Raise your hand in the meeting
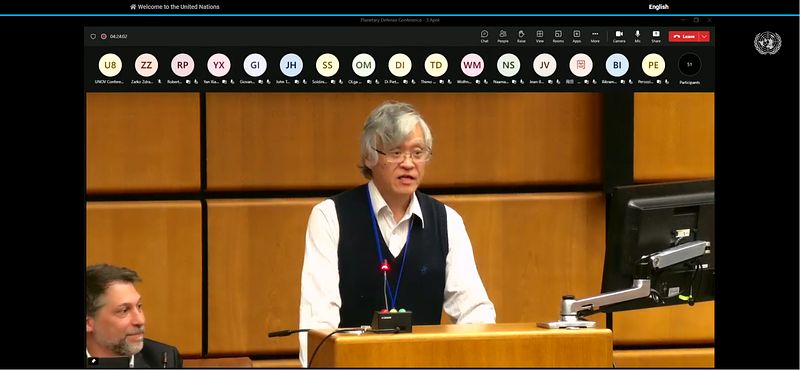Image resolution: width=800 pixels, height=370 pixels. (x=521, y=36)
